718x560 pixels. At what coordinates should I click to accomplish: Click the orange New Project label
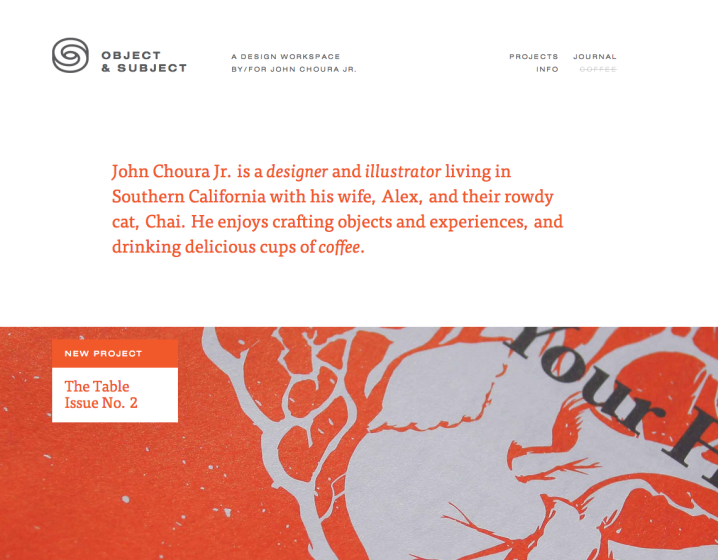104,353
